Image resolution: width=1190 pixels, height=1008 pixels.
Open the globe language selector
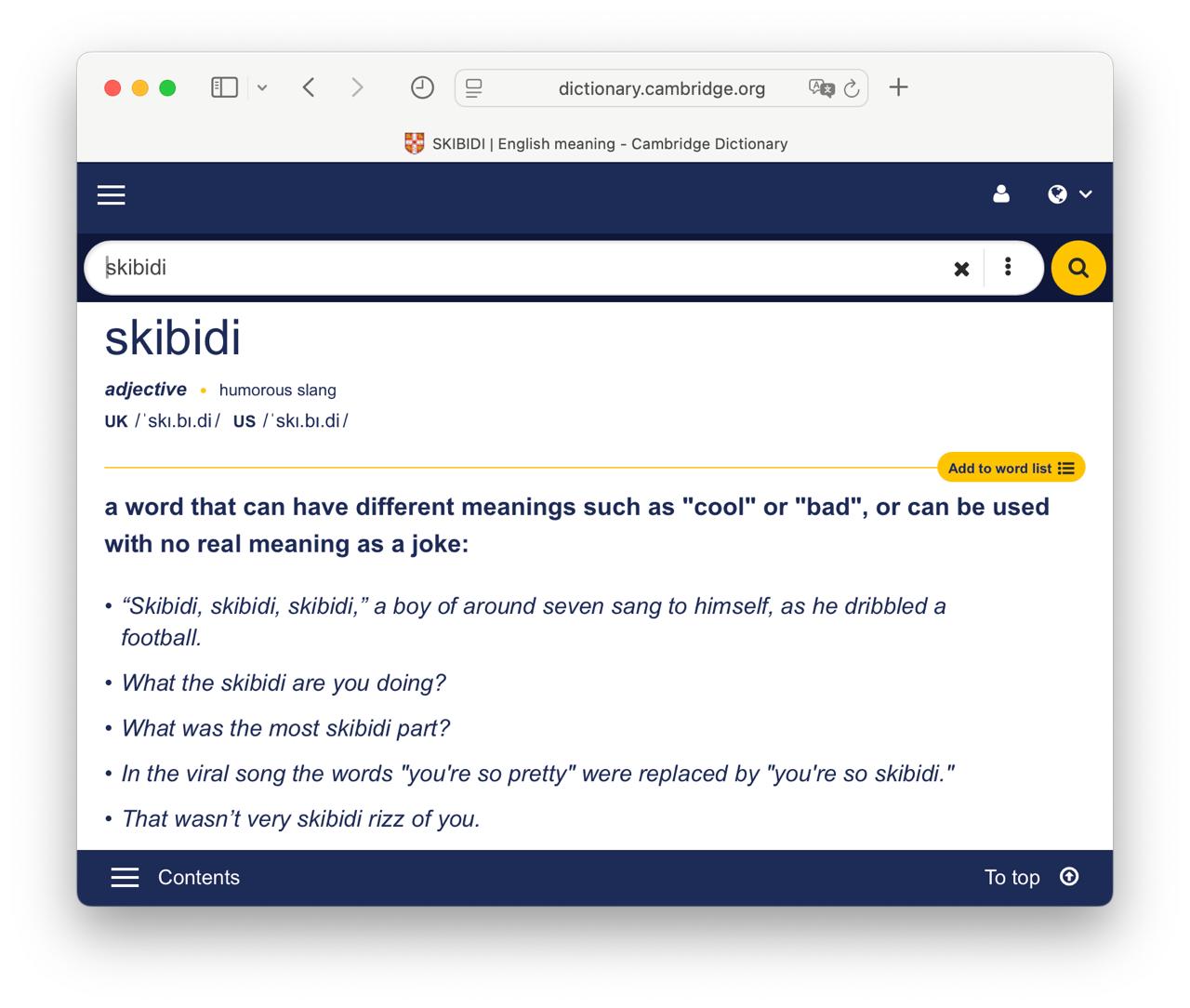(x=1068, y=194)
